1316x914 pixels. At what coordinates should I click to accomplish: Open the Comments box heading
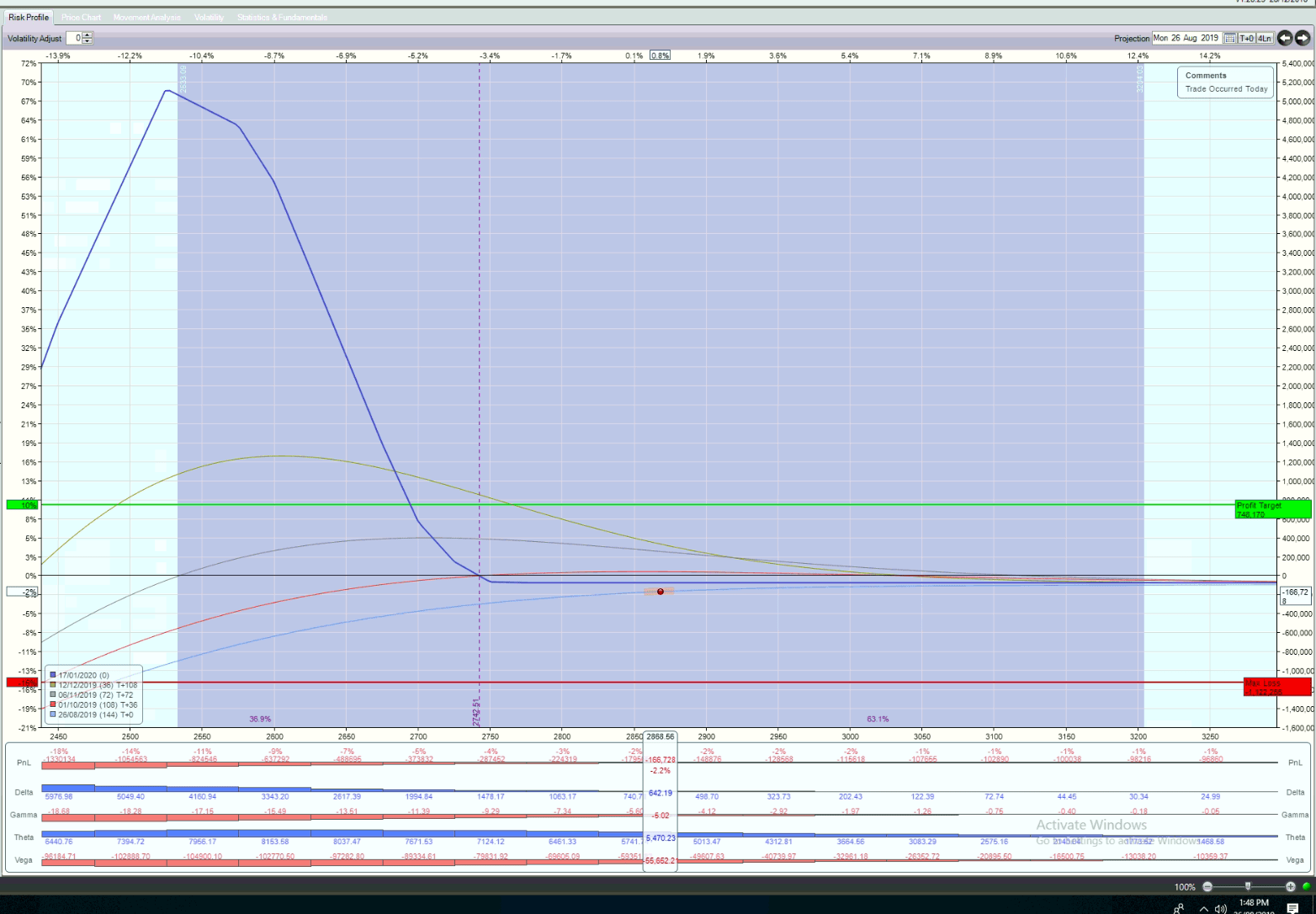[x=1206, y=76]
